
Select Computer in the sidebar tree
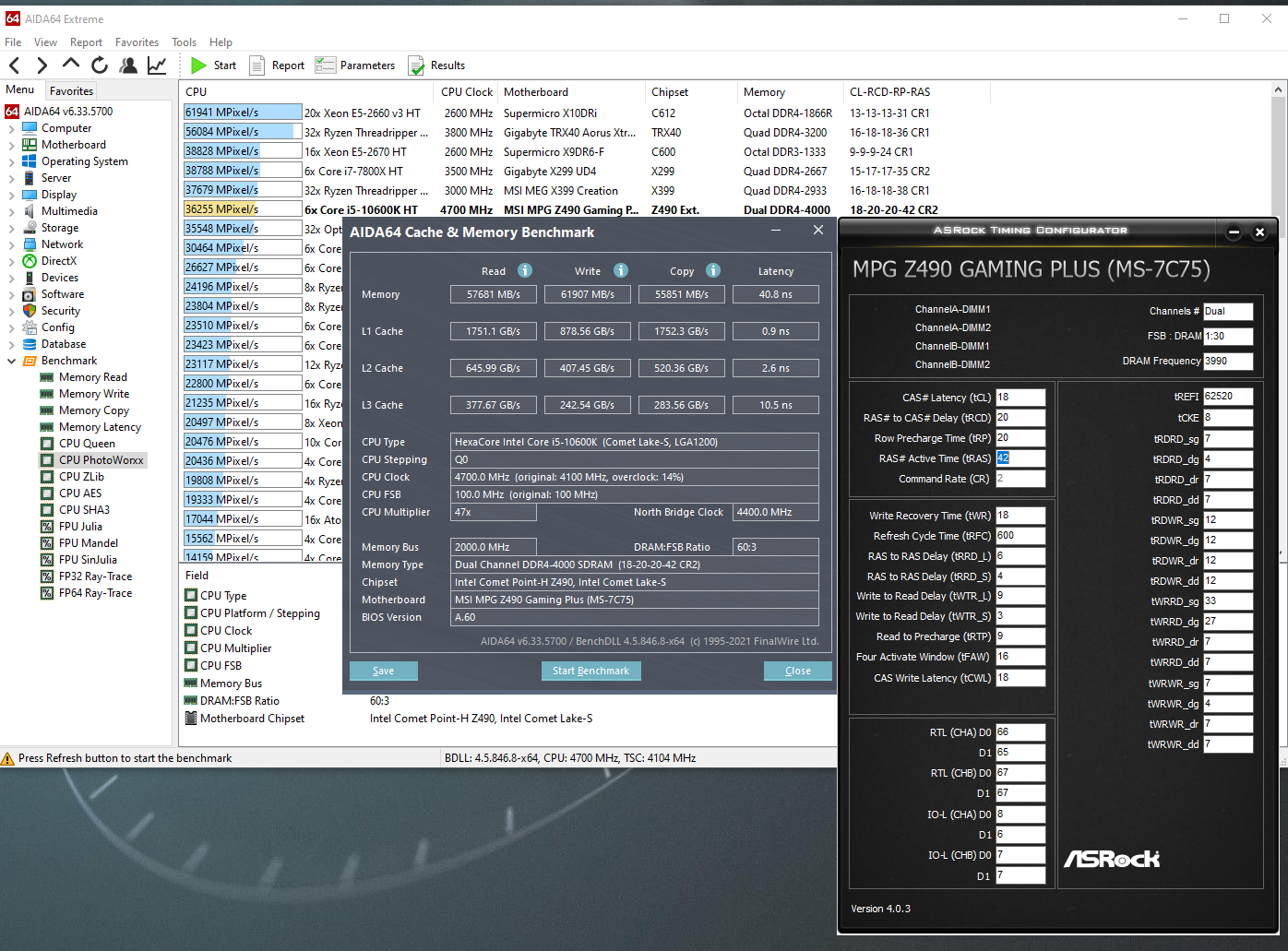(x=66, y=128)
